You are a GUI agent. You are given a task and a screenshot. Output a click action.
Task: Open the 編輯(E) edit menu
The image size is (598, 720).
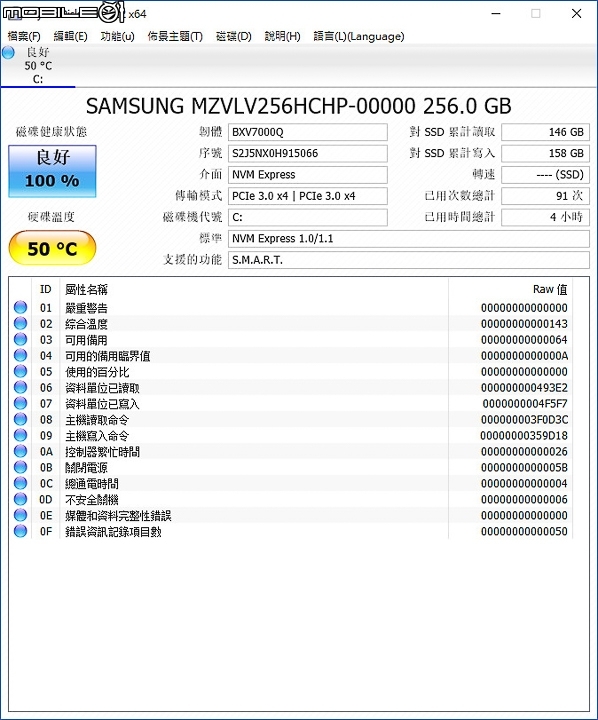tap(70, 36)
